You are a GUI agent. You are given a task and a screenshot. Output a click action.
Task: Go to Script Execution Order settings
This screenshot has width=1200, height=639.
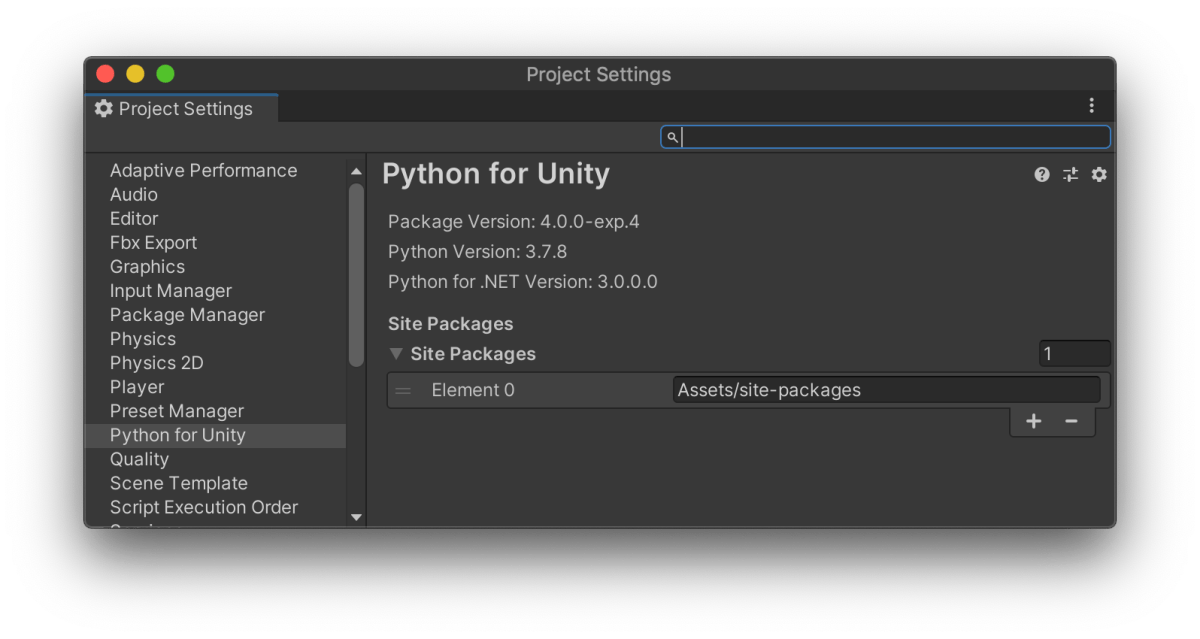[204, 507]
